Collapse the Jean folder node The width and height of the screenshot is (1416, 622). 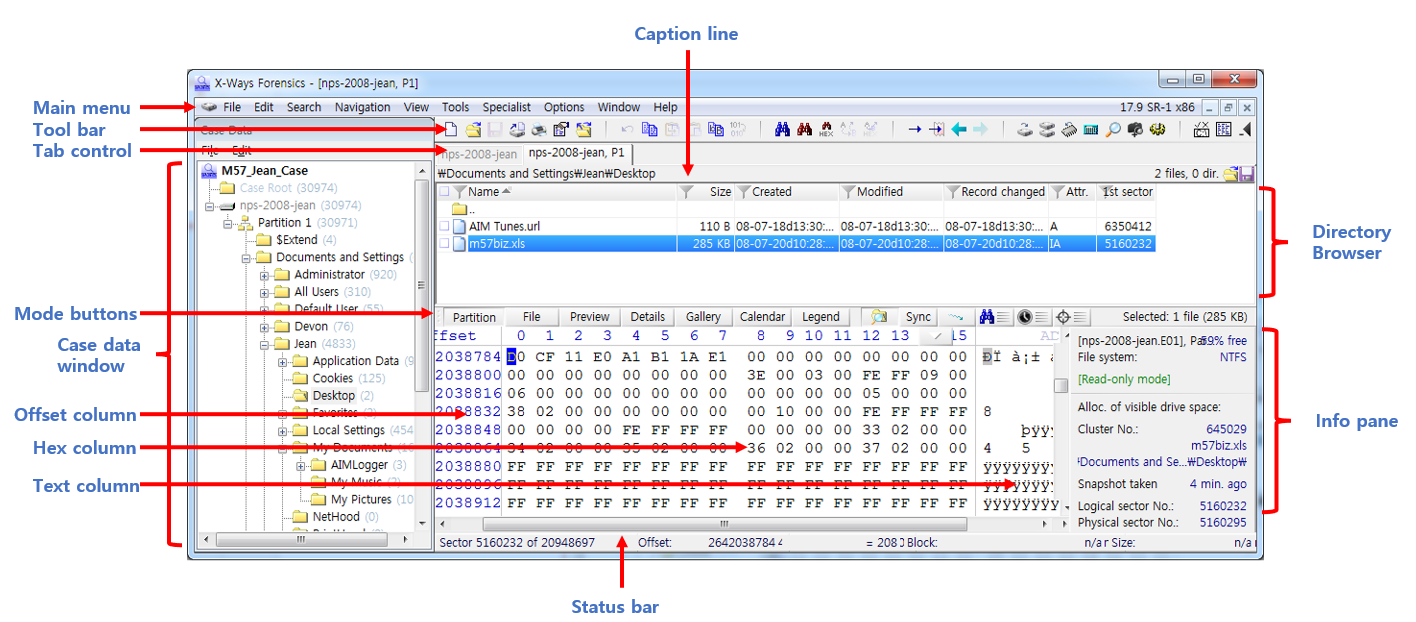[265, 344]
